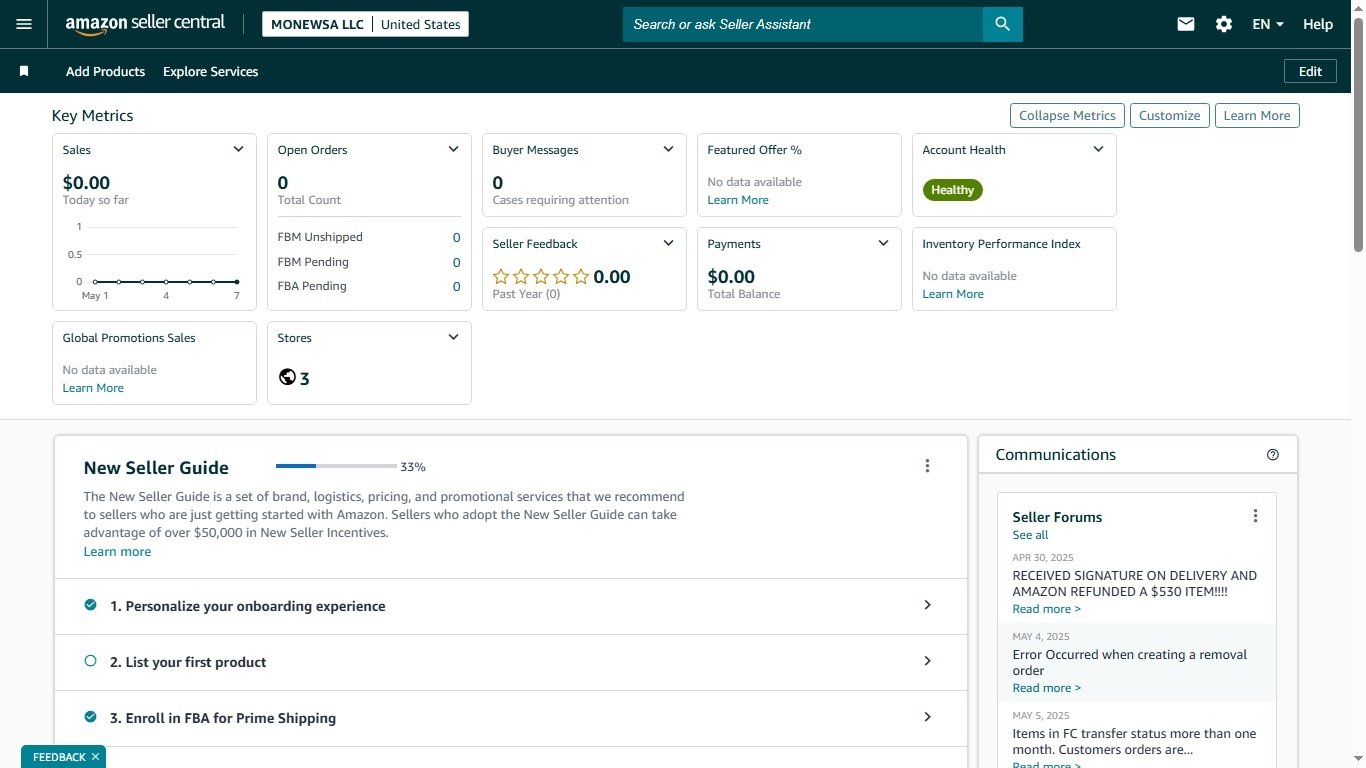1366x768 pixels.
Task: Click the Seller Feedback star rating
Action: click(541, 277)
